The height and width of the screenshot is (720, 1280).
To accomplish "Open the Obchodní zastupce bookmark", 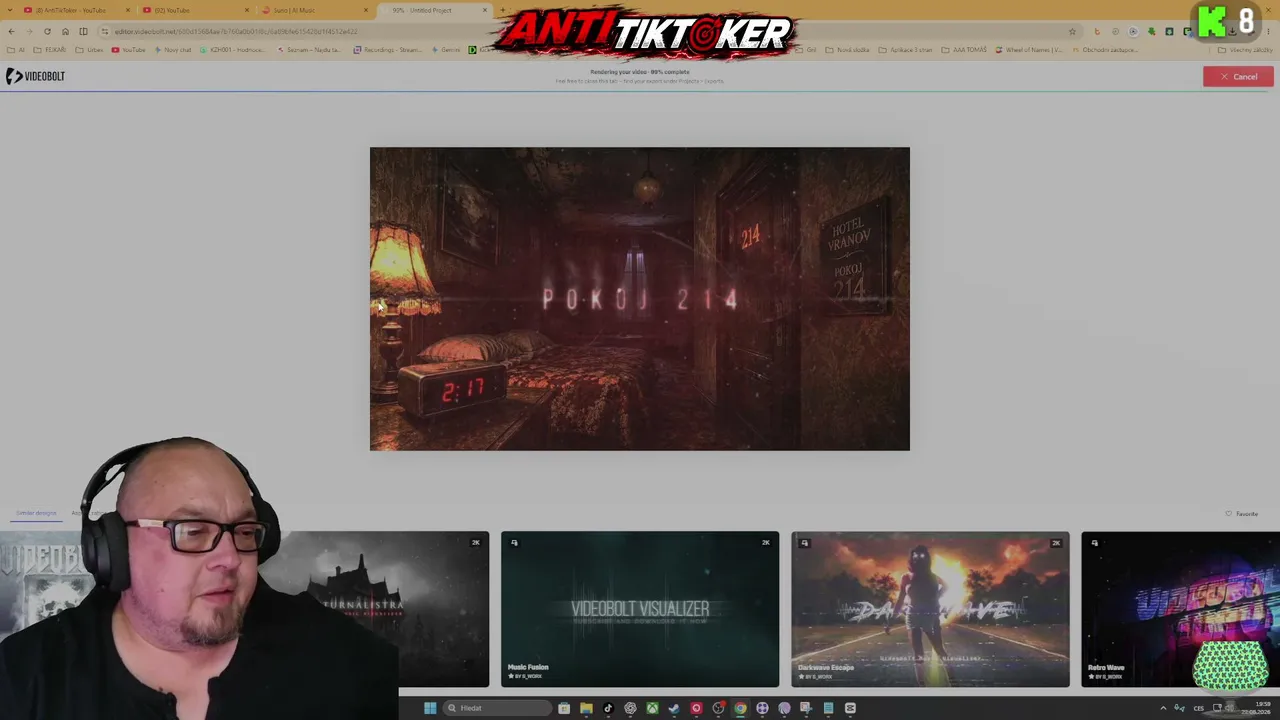I will (1104, 50).
